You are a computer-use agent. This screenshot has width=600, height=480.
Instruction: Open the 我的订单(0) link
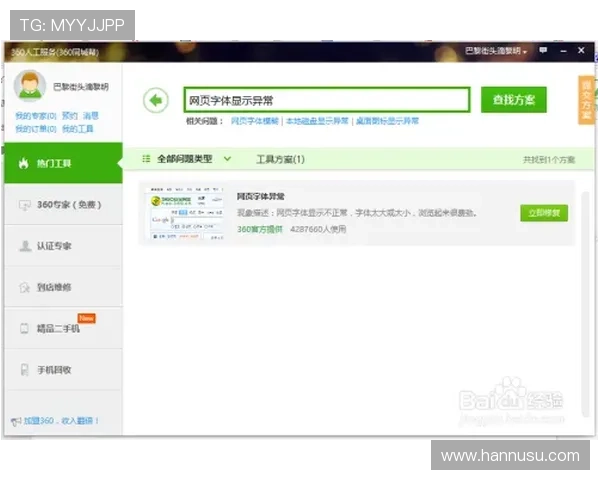coord(36,129)
